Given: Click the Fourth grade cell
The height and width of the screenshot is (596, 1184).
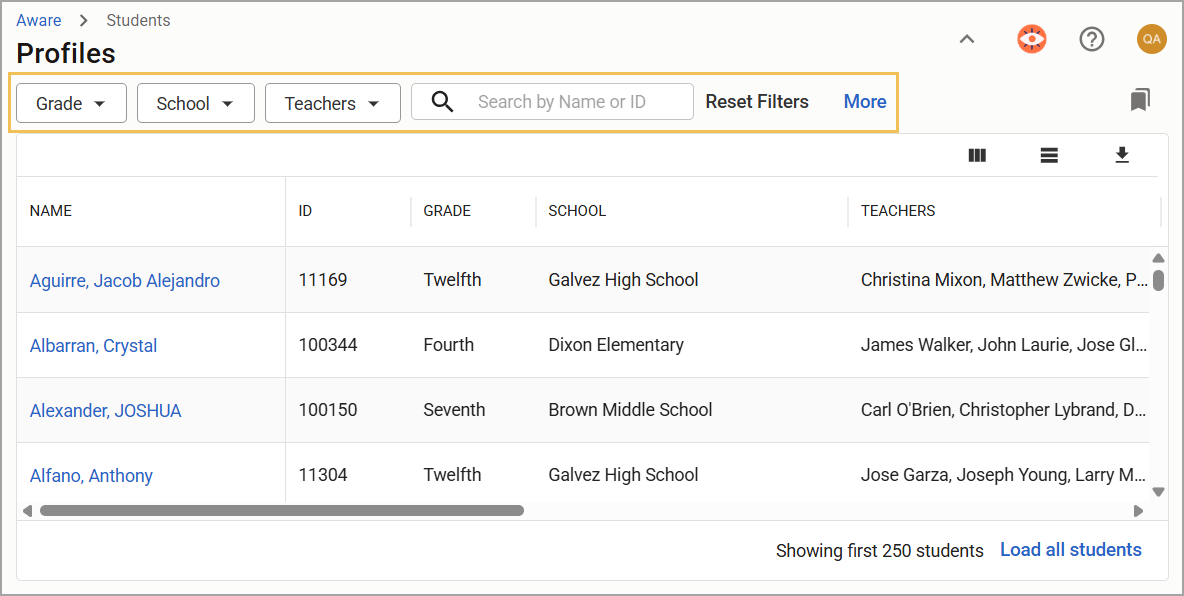Looking at the screenshot, I should tap(449, 345).
